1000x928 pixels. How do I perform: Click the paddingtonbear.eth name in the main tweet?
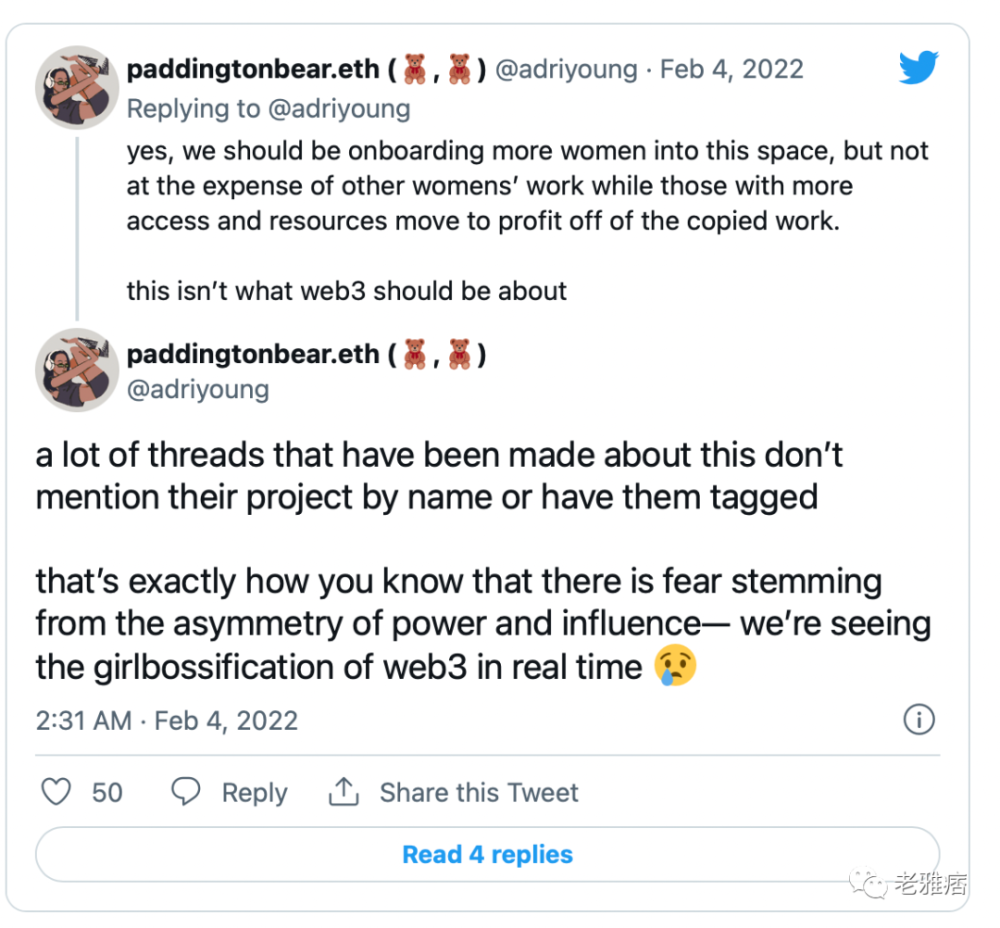[x=253, y=354]
